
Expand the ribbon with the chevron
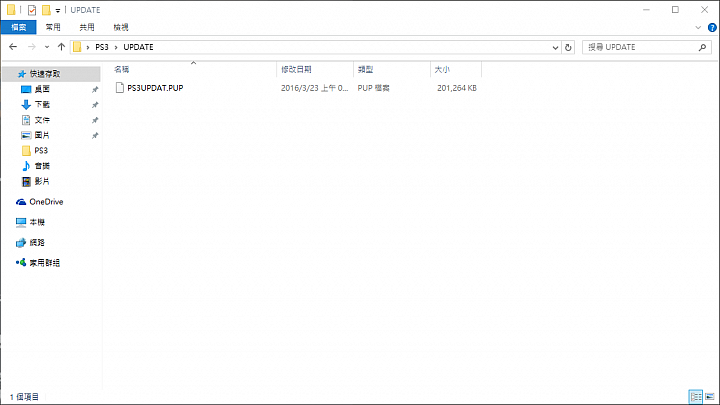698,28
